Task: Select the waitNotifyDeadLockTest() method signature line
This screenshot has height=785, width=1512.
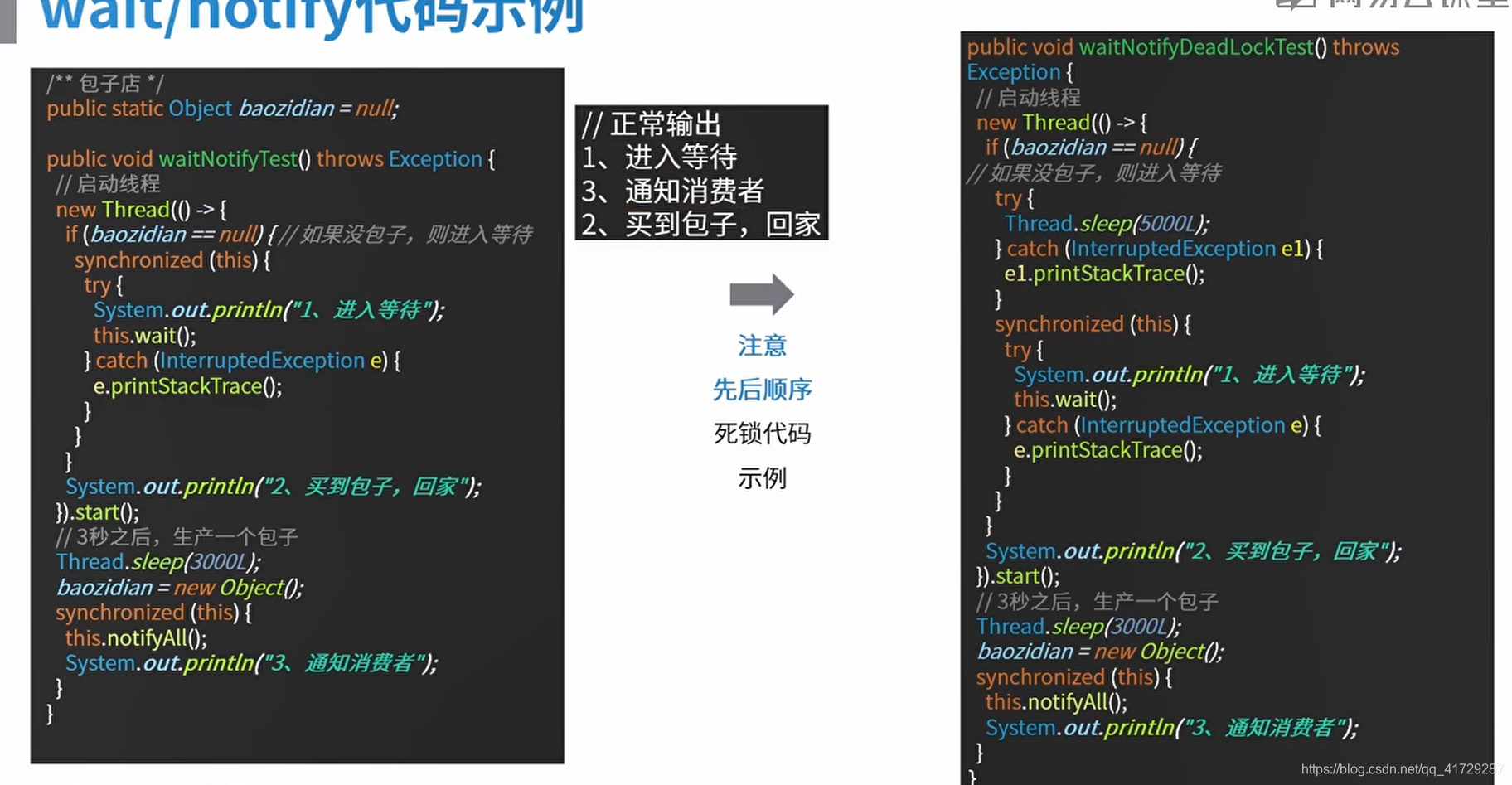Action: click(1183, 60)
